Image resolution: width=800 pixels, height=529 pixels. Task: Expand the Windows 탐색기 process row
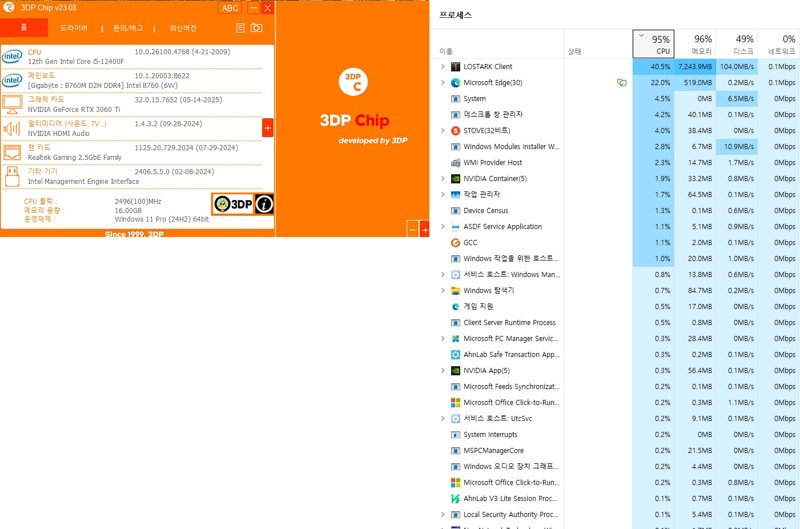tap(443, 290)
